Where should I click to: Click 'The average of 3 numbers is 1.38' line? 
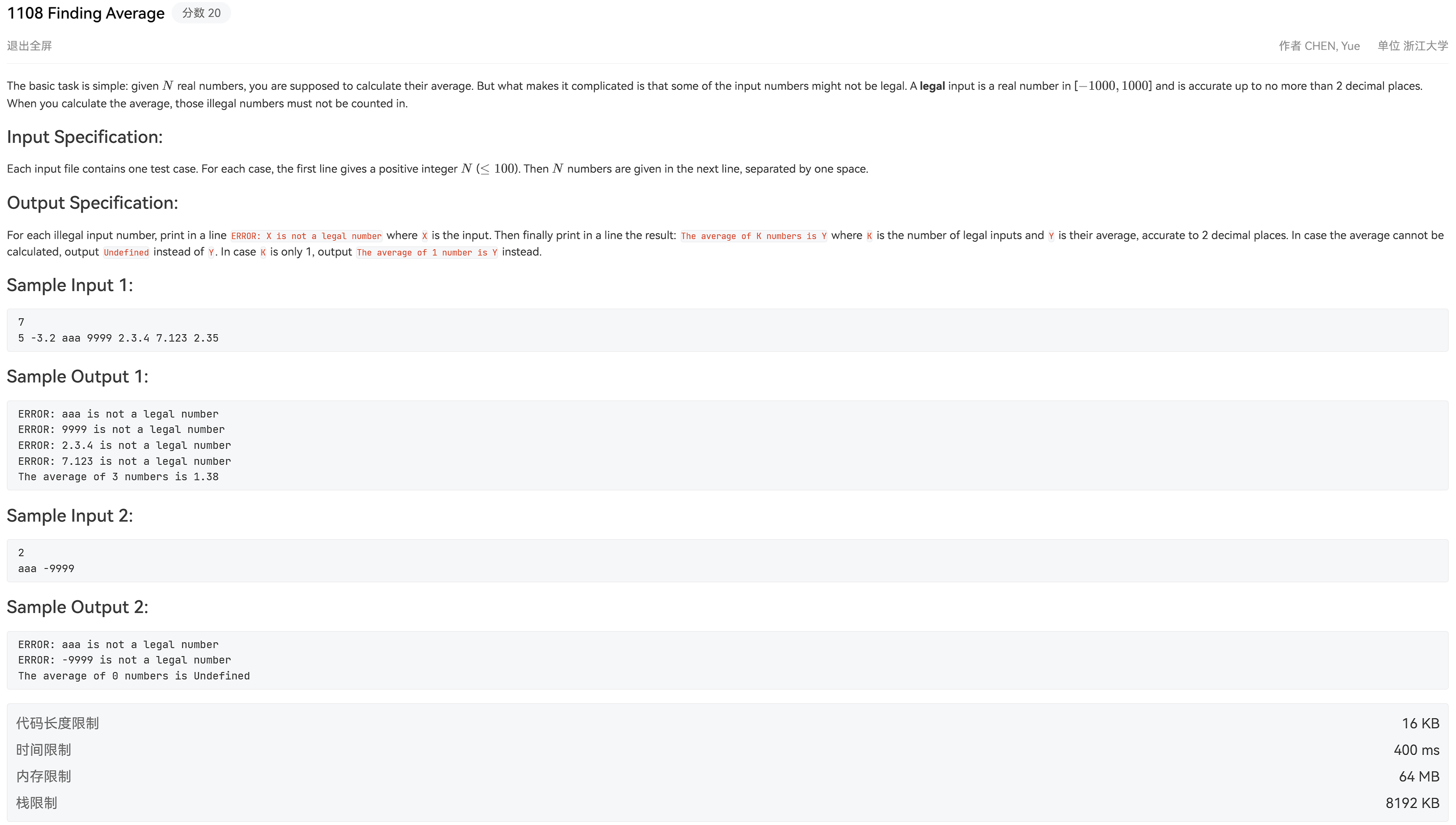(118, 477)
